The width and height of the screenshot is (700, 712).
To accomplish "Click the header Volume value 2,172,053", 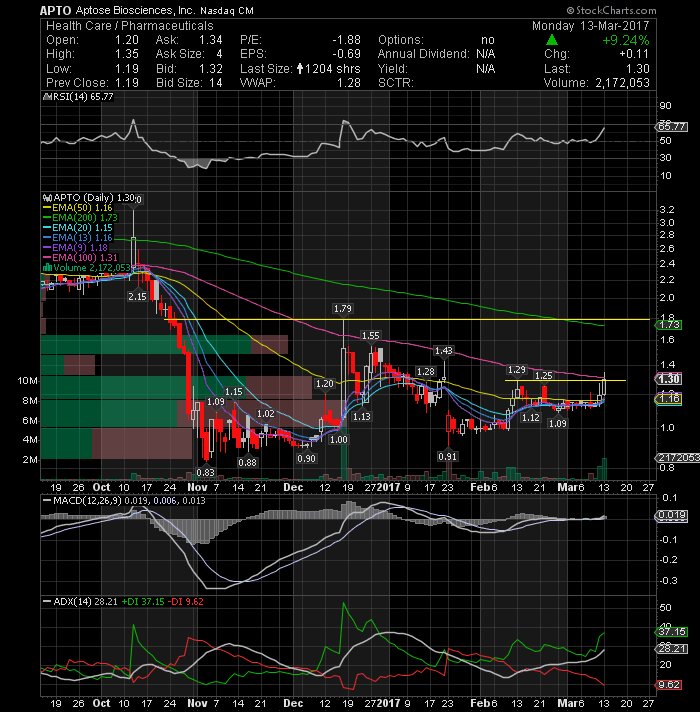I will [x=622, y=83].
